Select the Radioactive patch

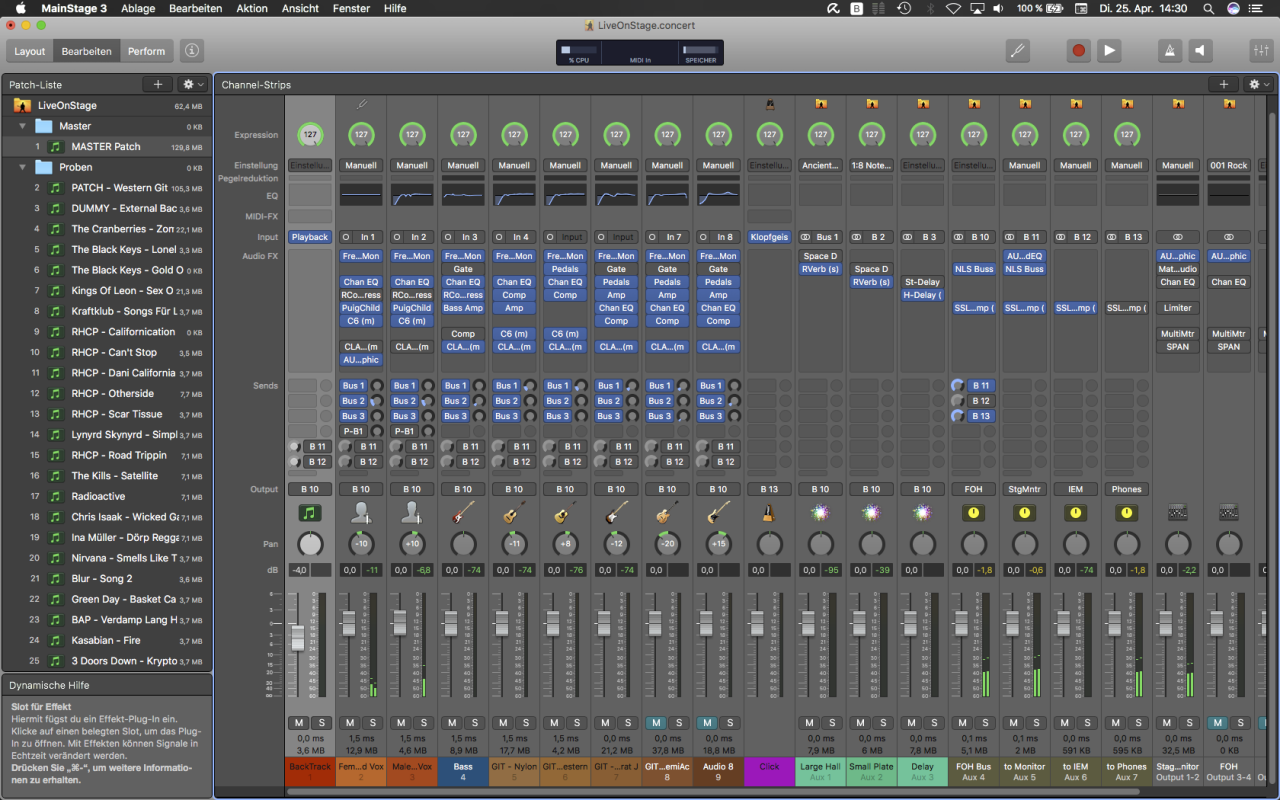tap(98, 496)
